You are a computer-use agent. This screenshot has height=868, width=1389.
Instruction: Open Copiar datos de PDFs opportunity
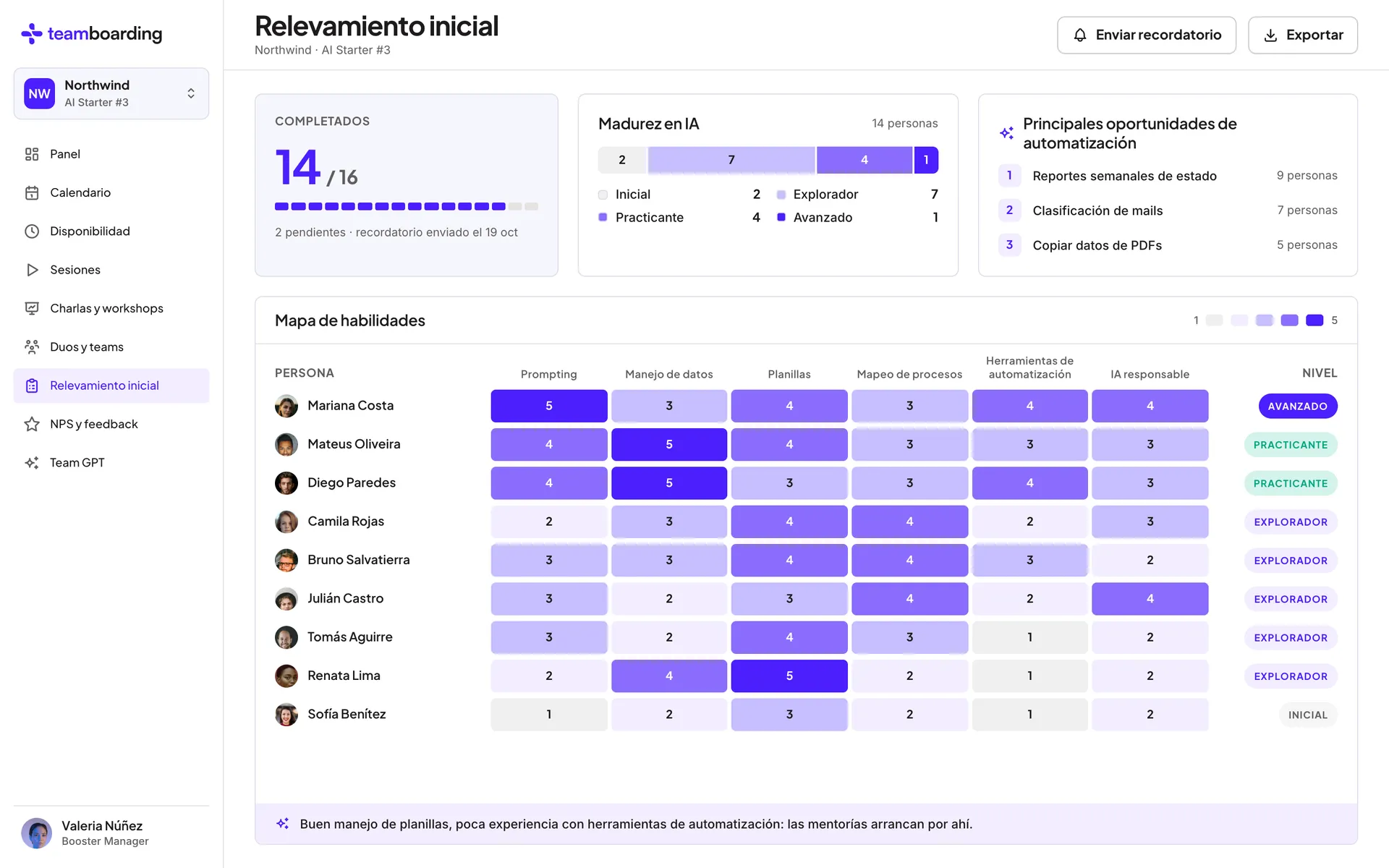[1168, 245]
